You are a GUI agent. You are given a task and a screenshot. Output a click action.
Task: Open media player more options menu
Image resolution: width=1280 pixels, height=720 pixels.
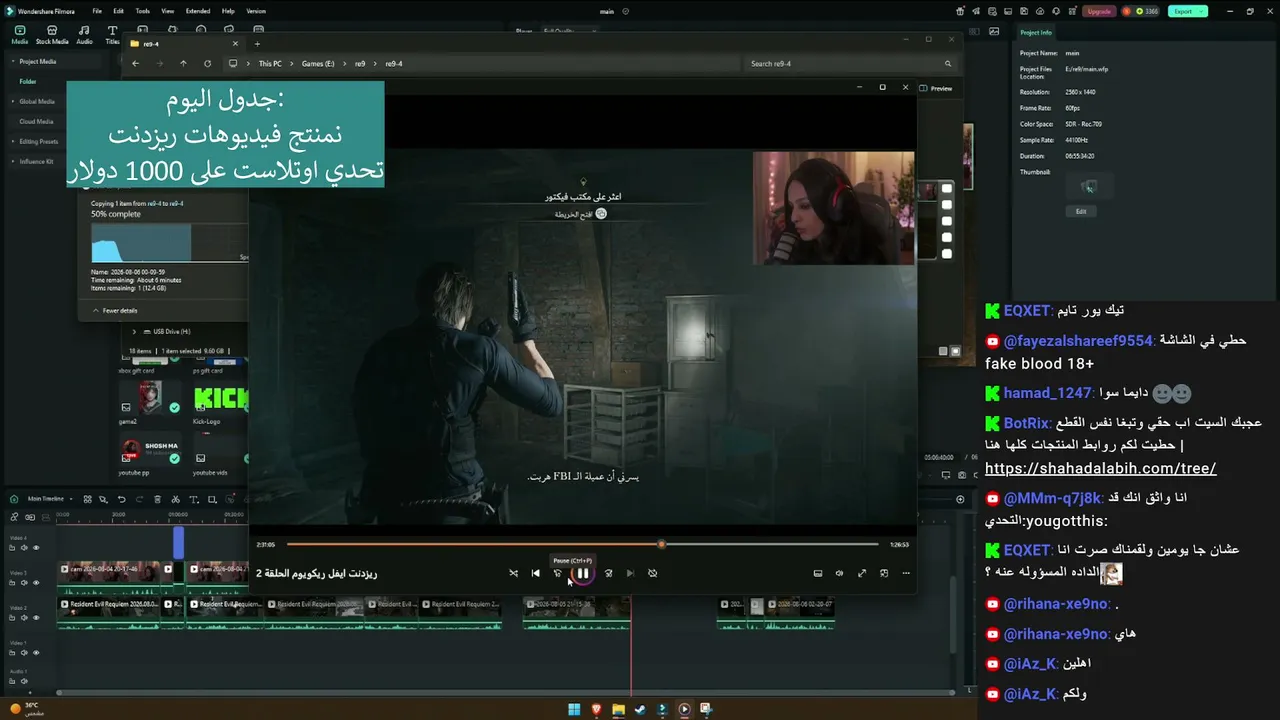[906, 573]
